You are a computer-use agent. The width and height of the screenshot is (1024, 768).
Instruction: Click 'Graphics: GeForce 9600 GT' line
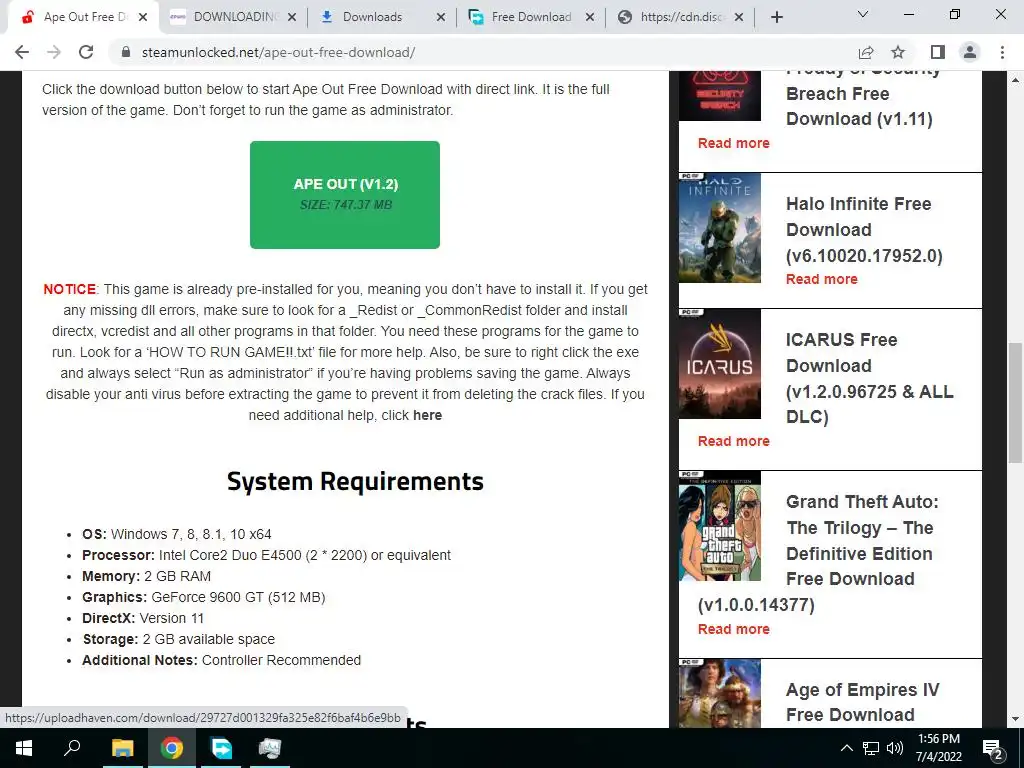(x=204, y=598)
